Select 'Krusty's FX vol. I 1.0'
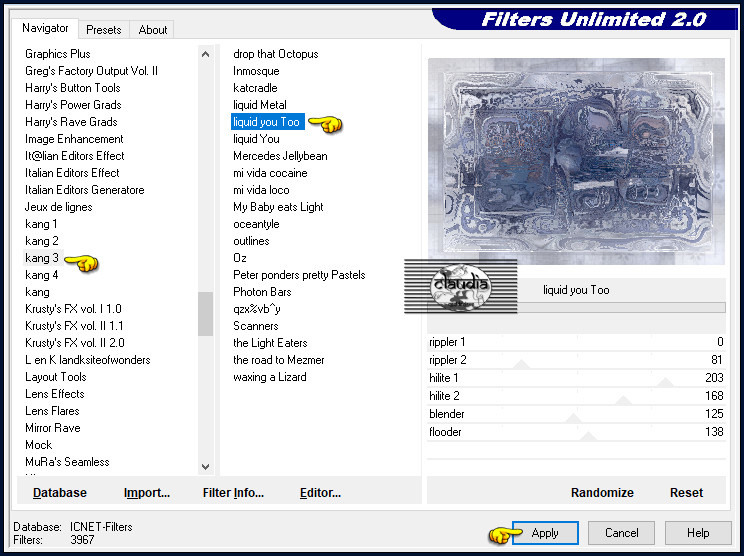The height and width of the screenshot is (556, 744). (x=73, y=309)
